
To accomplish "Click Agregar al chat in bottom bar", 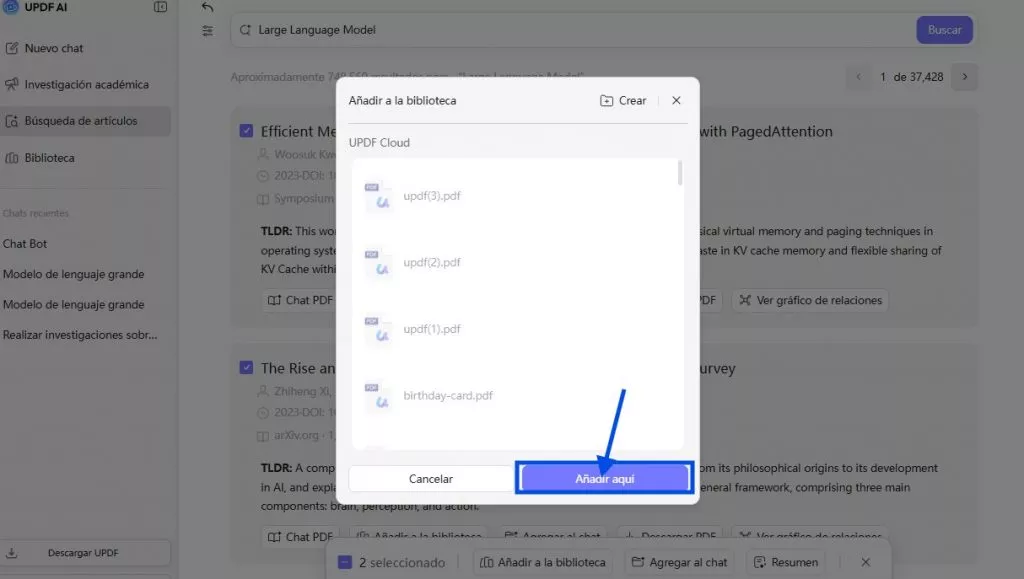I will click(679, 563).
